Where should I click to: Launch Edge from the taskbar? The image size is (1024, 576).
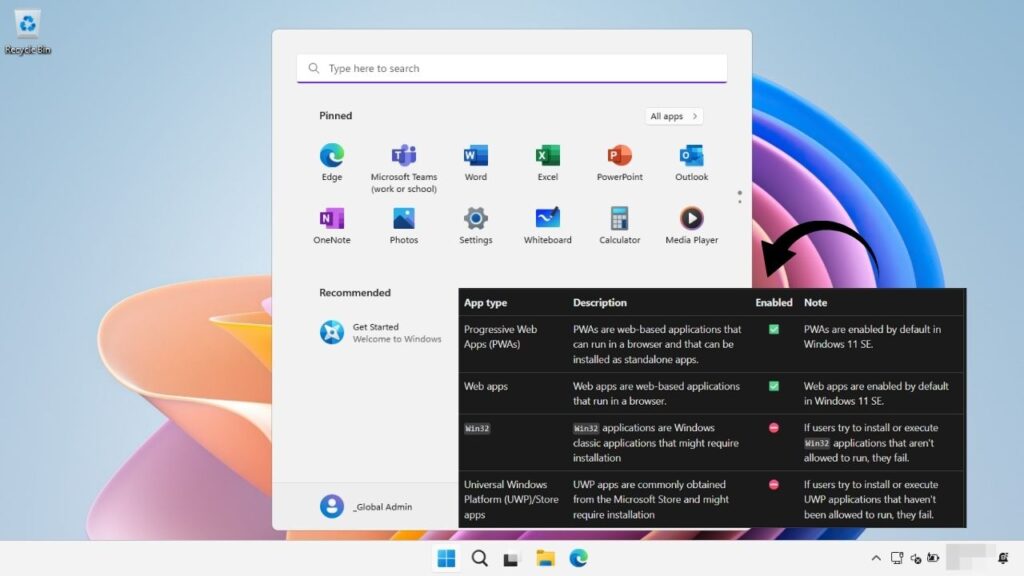[x=579, y=558]
